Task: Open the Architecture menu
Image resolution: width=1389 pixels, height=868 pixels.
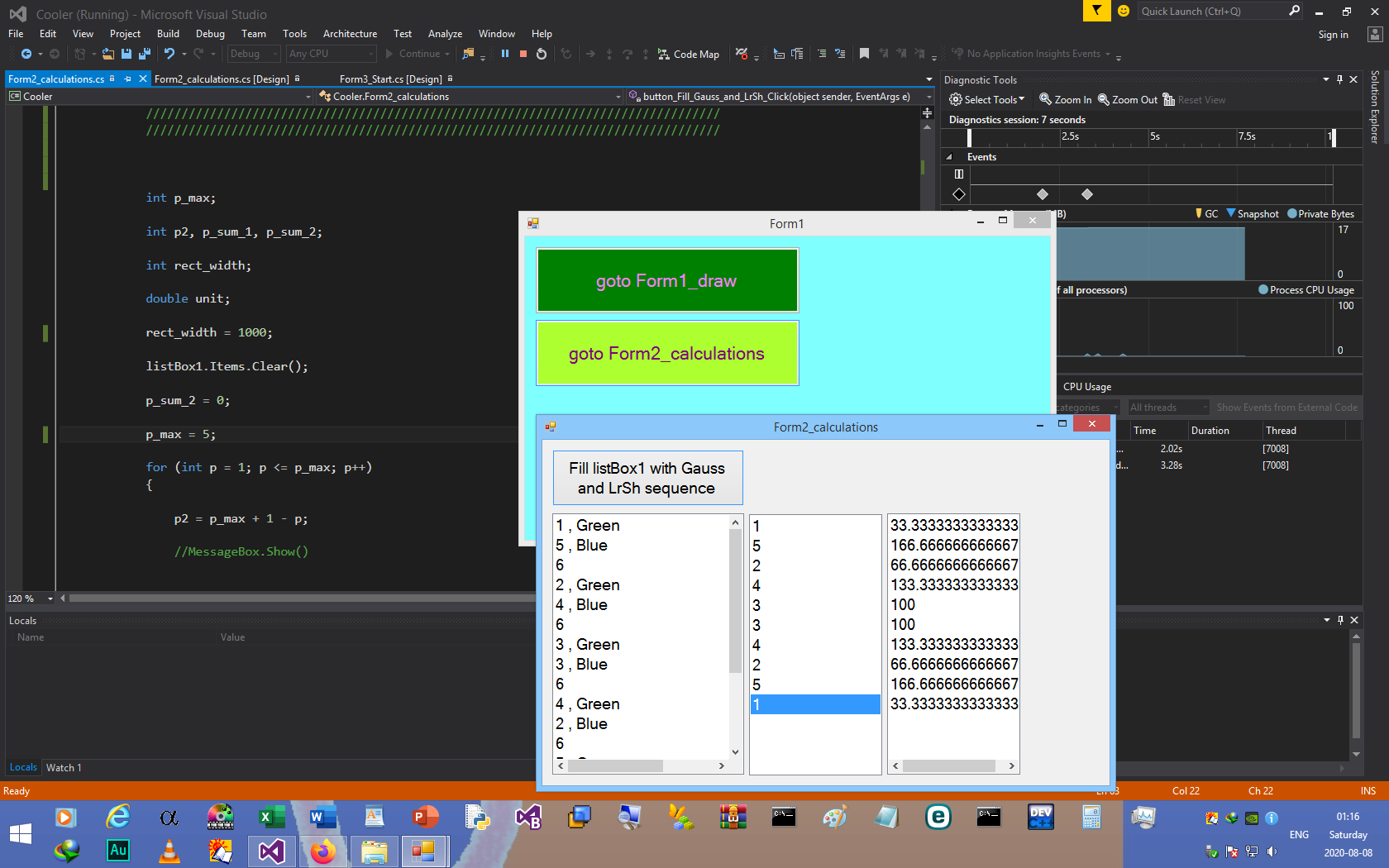Action: pos(350,34)
